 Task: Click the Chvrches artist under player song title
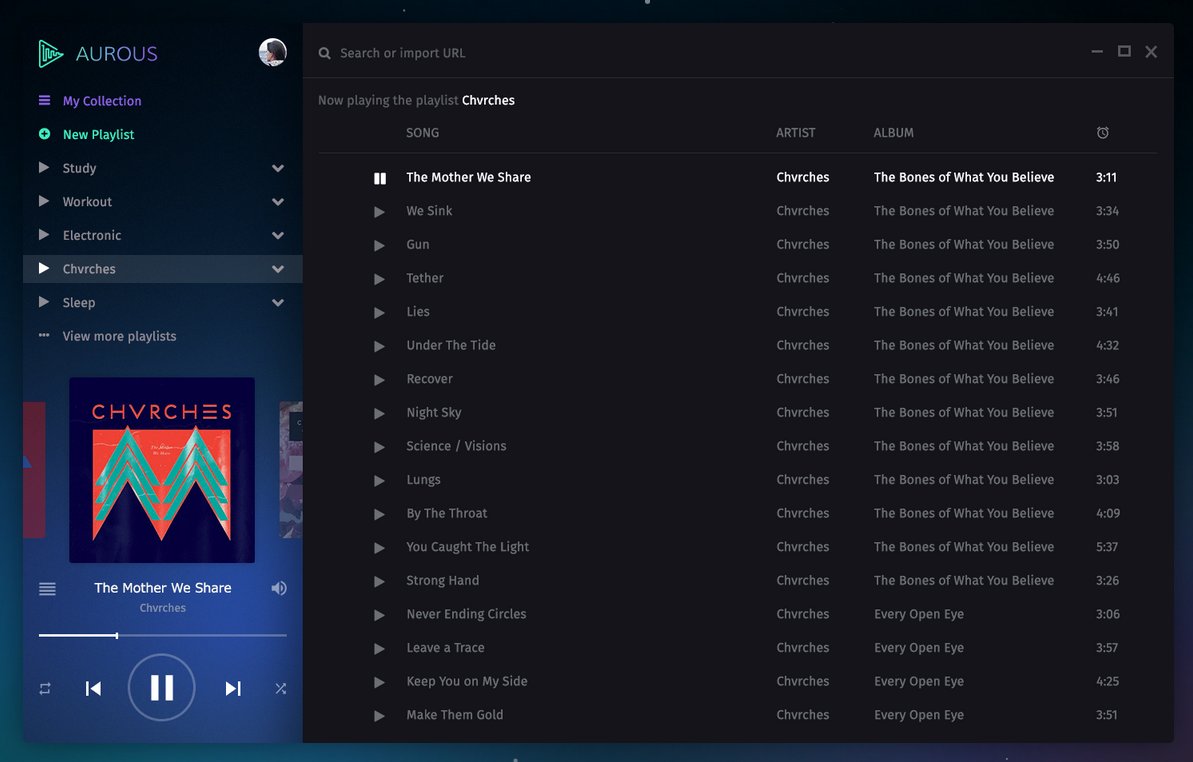click(x=162, y=608)
